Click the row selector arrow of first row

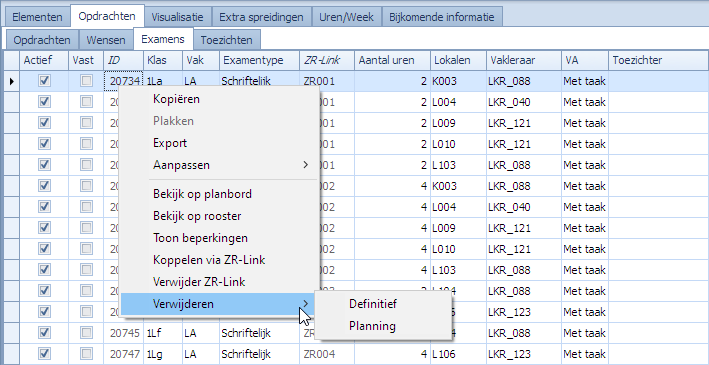(x=12, y=81)
